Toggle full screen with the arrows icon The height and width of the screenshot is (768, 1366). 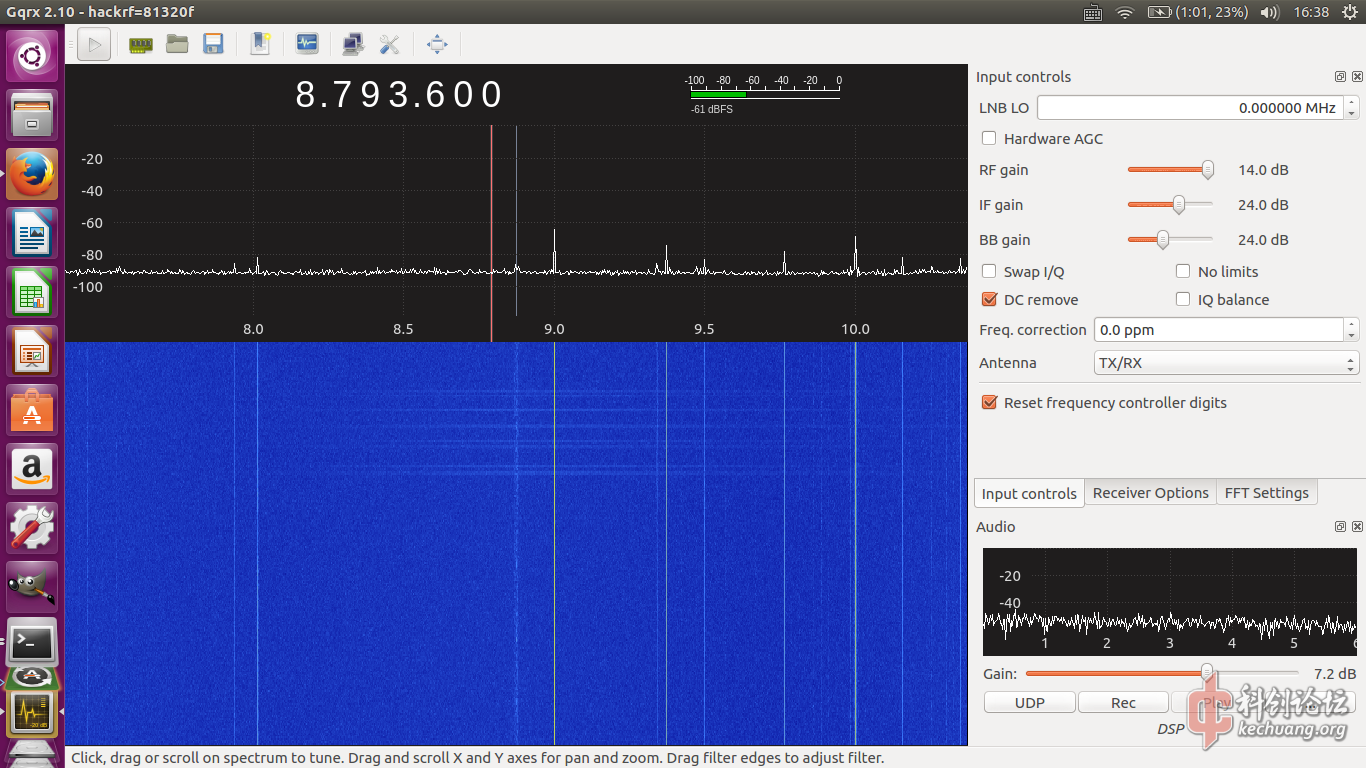point(437,44)
